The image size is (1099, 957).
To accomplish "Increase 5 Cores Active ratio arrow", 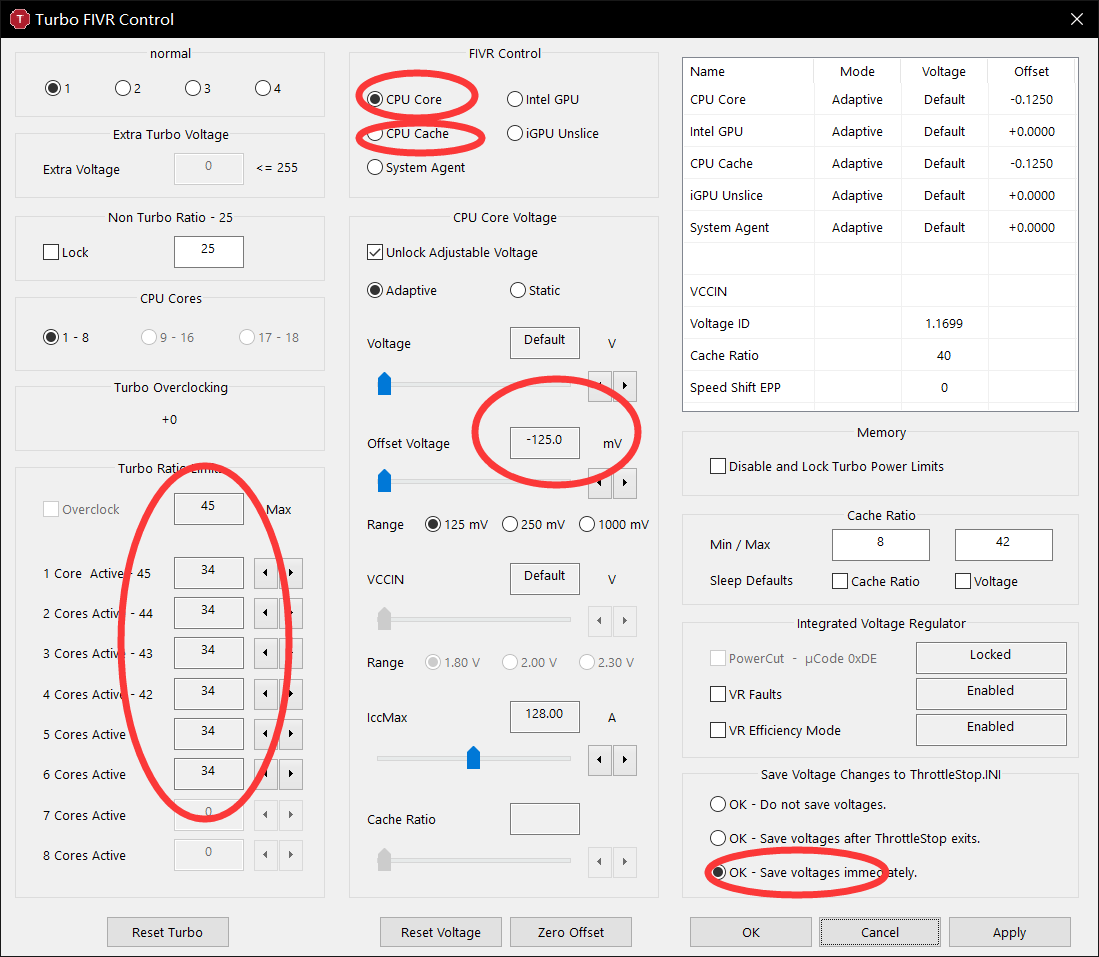I will pos(291,734).
